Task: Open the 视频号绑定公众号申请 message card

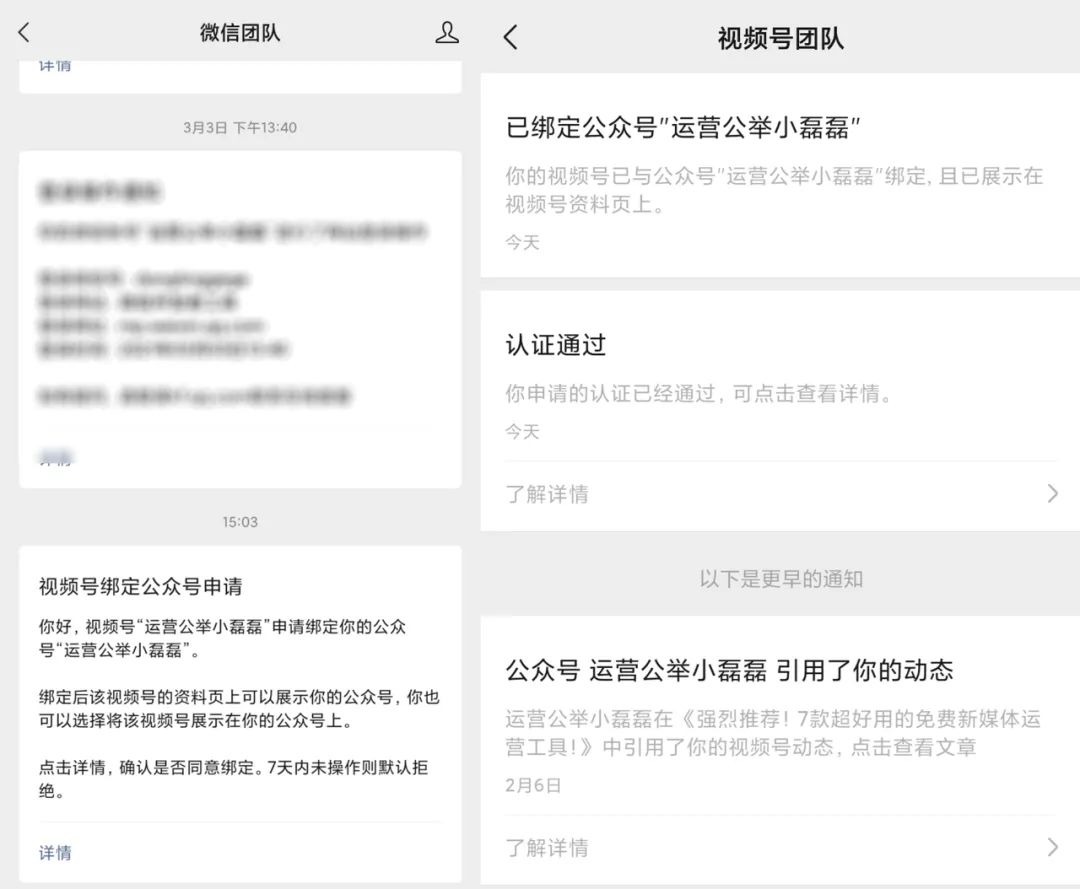Action: [240, 700]
